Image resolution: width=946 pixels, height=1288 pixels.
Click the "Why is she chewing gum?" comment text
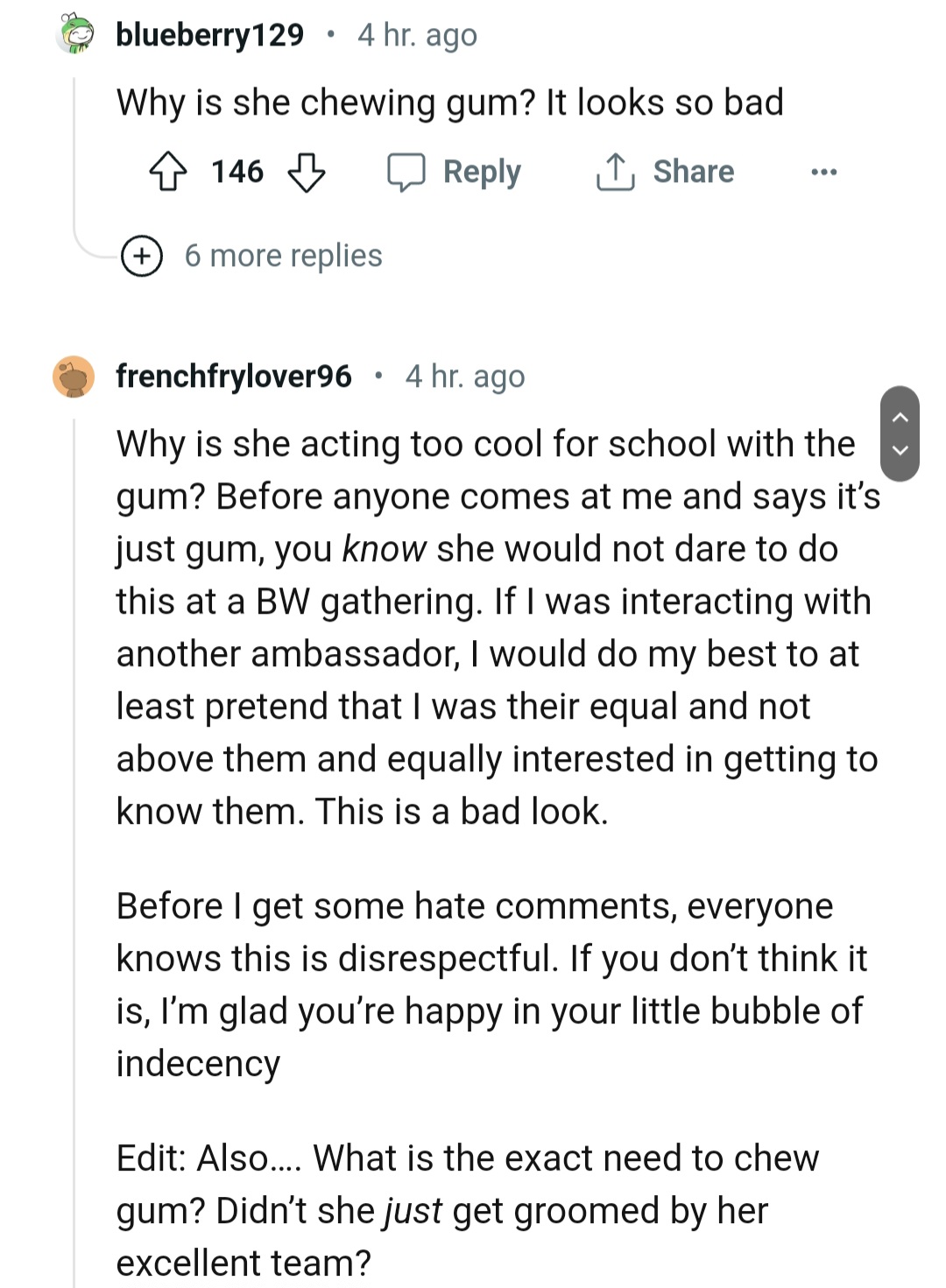click(x=449, y=102)
